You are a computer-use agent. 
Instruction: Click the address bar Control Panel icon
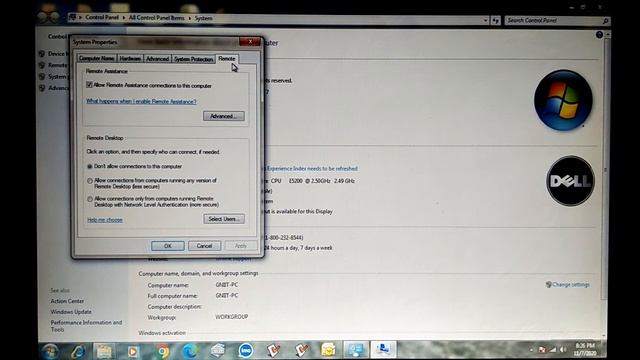(73, 18)
